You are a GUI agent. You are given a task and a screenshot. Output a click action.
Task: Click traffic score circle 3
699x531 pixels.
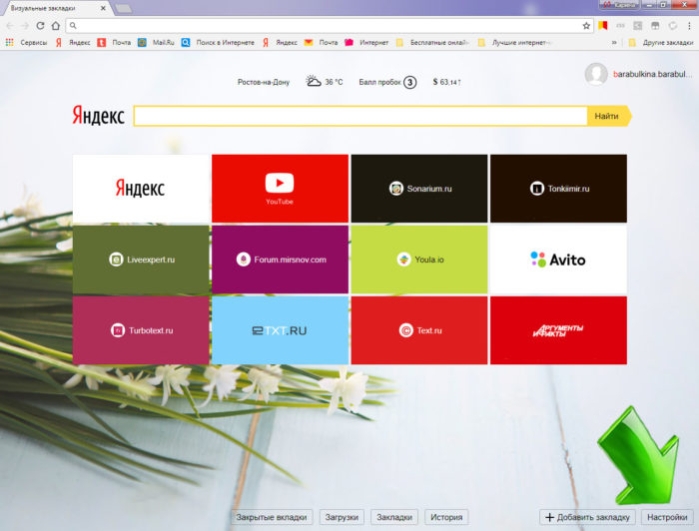(x=410, y=82)
